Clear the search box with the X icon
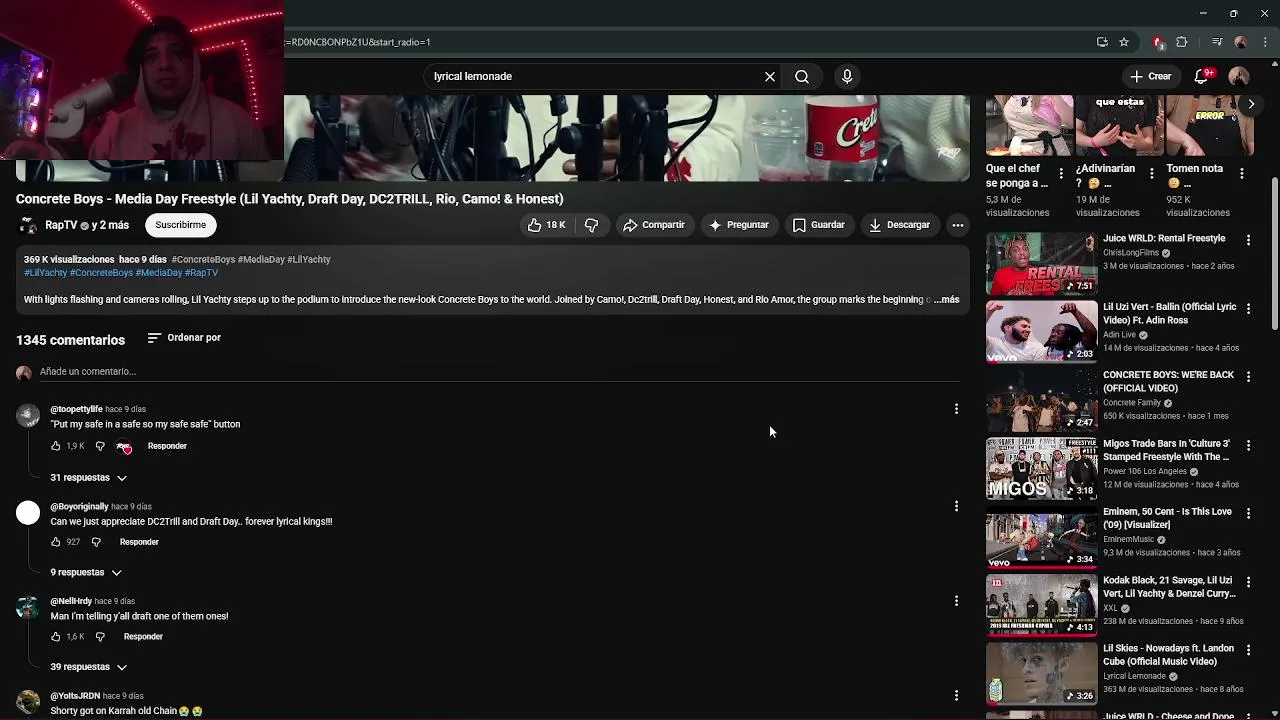This screenshot has height=720, width=1280. point(770,76)
